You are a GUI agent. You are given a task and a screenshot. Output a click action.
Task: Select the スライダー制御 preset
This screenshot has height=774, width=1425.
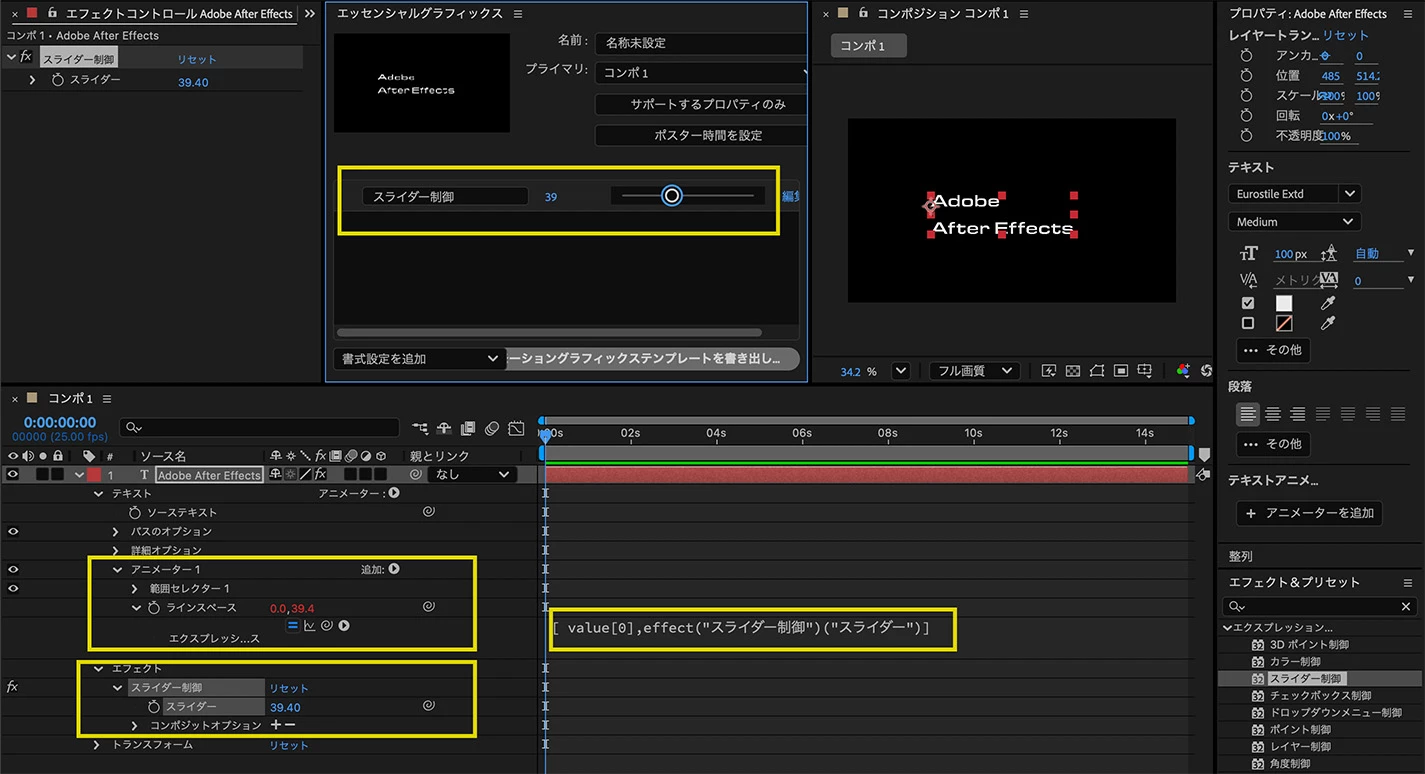coord(1305,679)
